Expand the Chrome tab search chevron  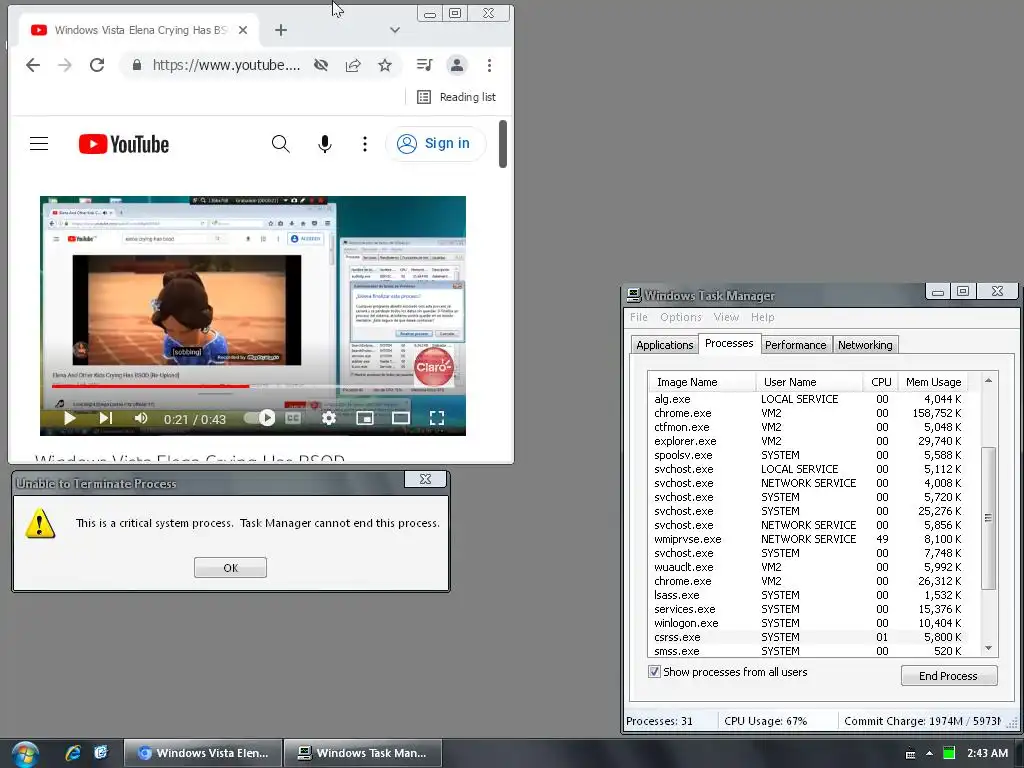(x=394, y=30)
